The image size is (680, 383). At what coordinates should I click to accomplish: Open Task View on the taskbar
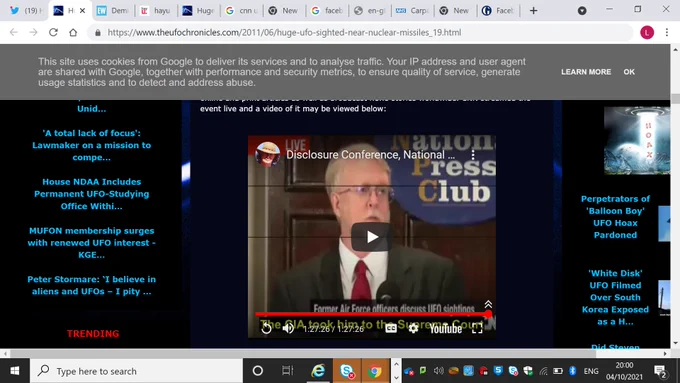287,371
